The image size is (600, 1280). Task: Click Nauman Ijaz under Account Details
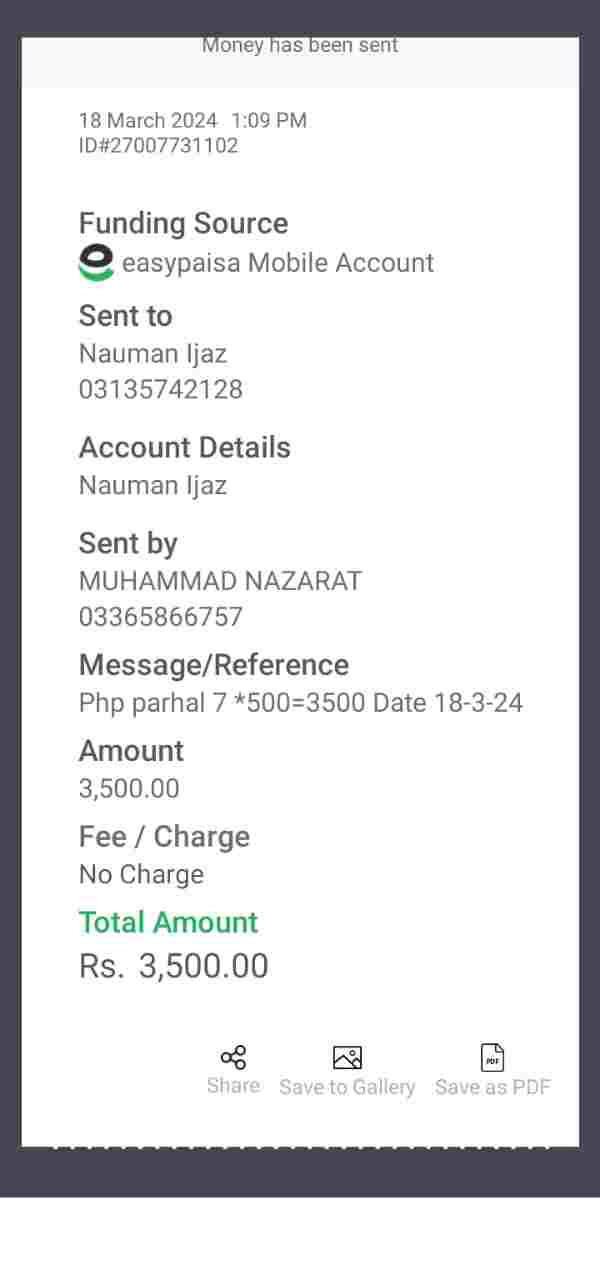click(153, 486)
